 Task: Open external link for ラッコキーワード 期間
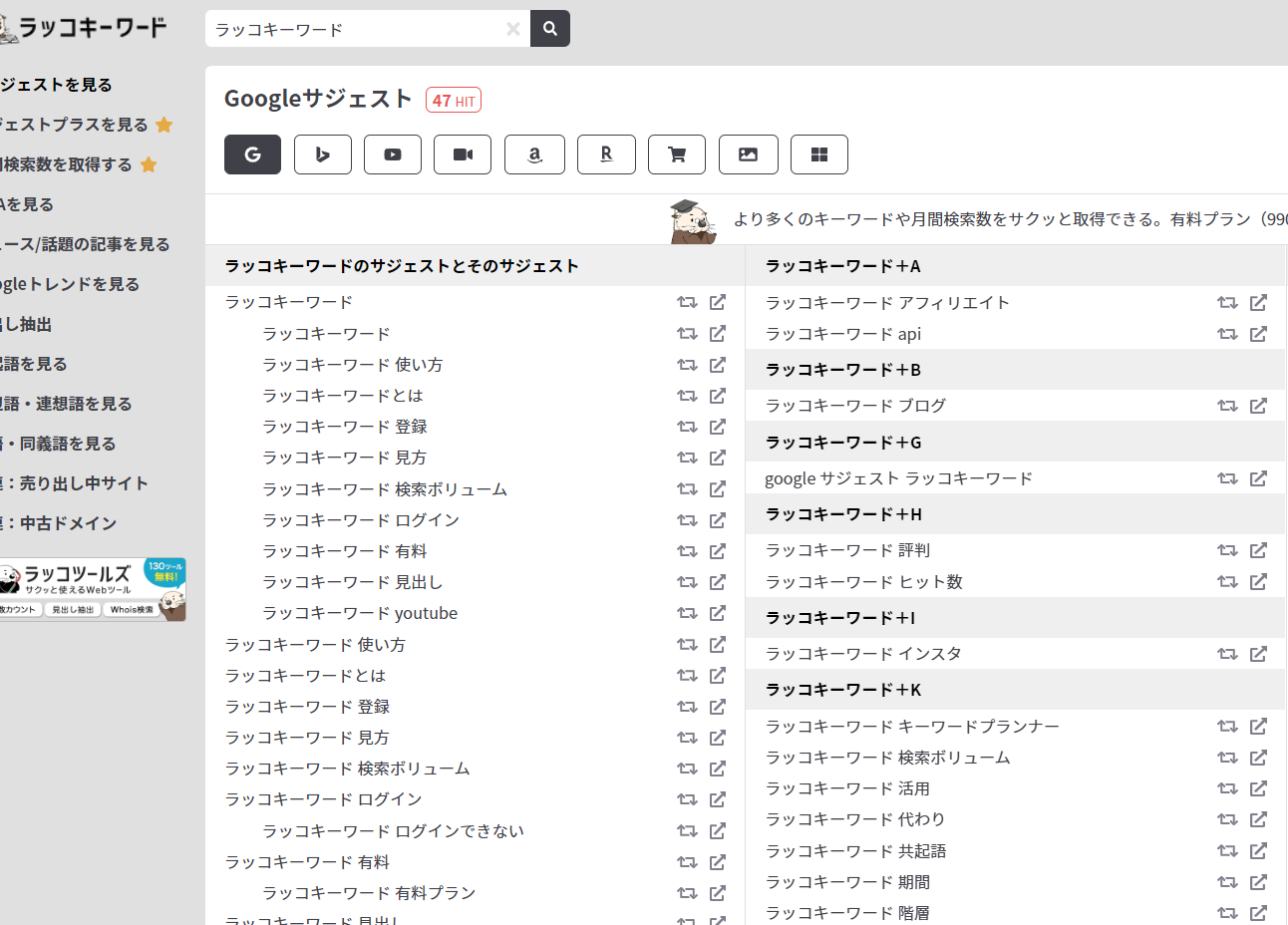click(1258, 882)
